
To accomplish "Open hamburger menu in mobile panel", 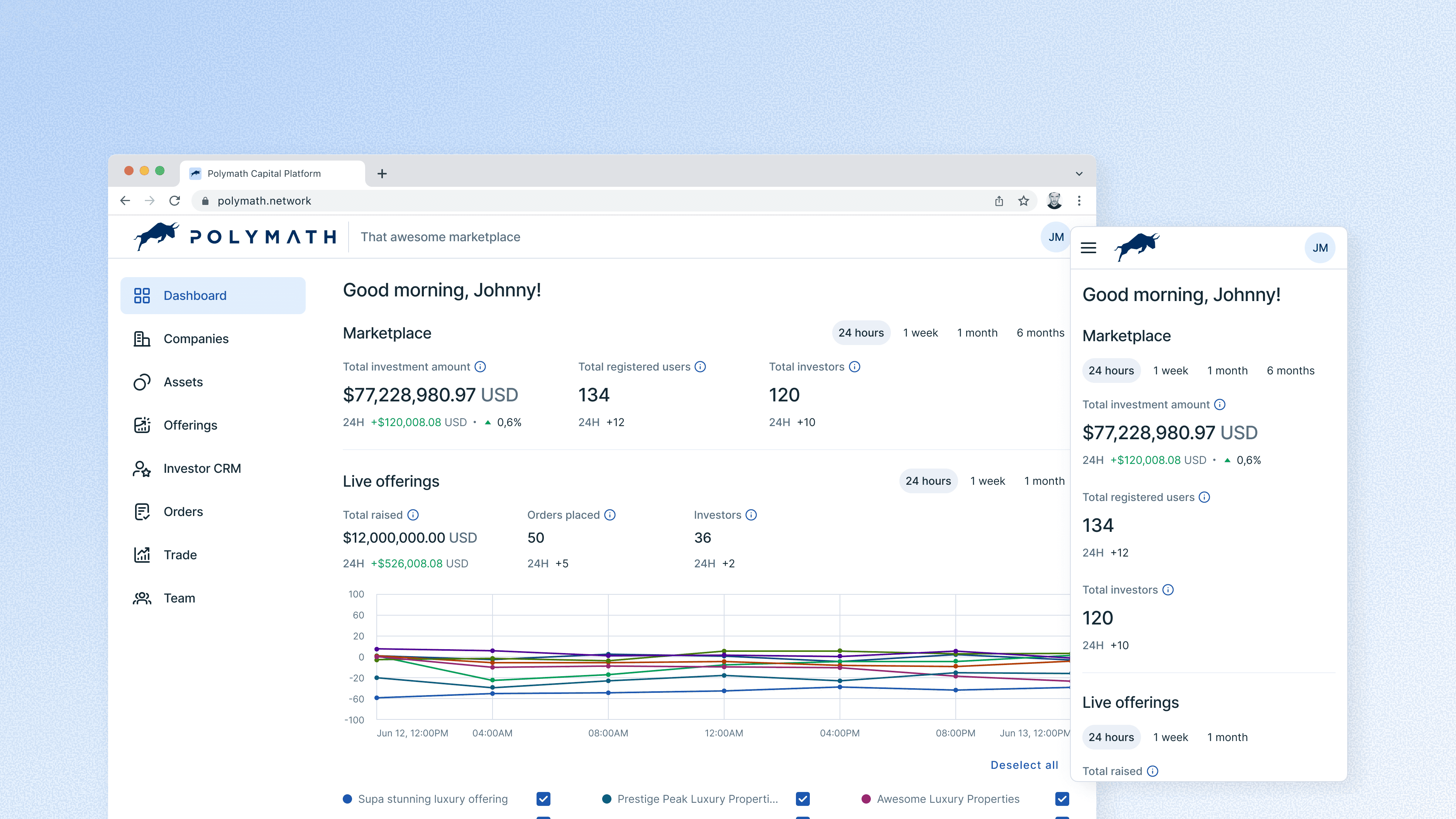I will [x=1088, y=247].
